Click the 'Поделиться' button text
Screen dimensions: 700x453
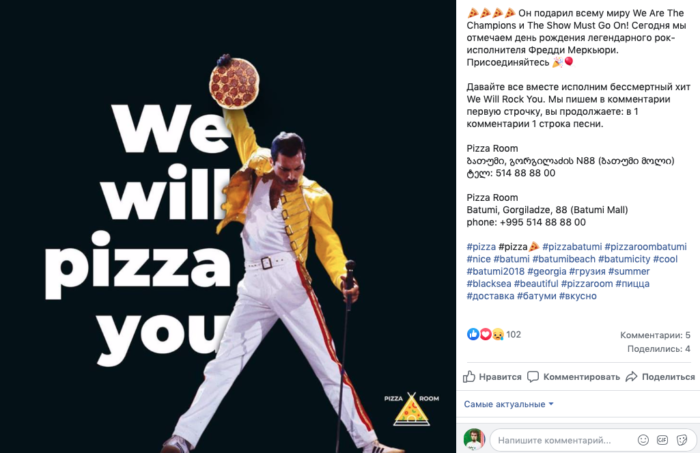pyautogui.click(x=668, y=377)
